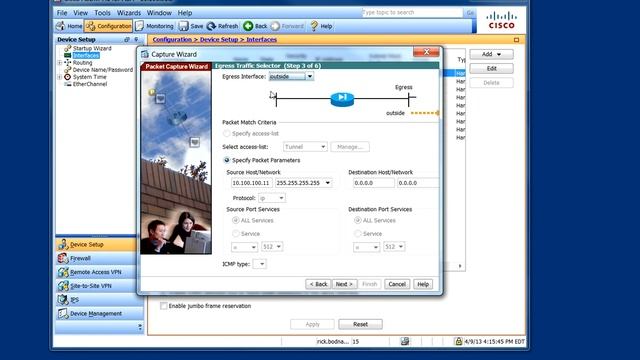The height and width of the screenshot is (360, 640).
Task: Select Device Name/Password tree item
Action: 102,70
